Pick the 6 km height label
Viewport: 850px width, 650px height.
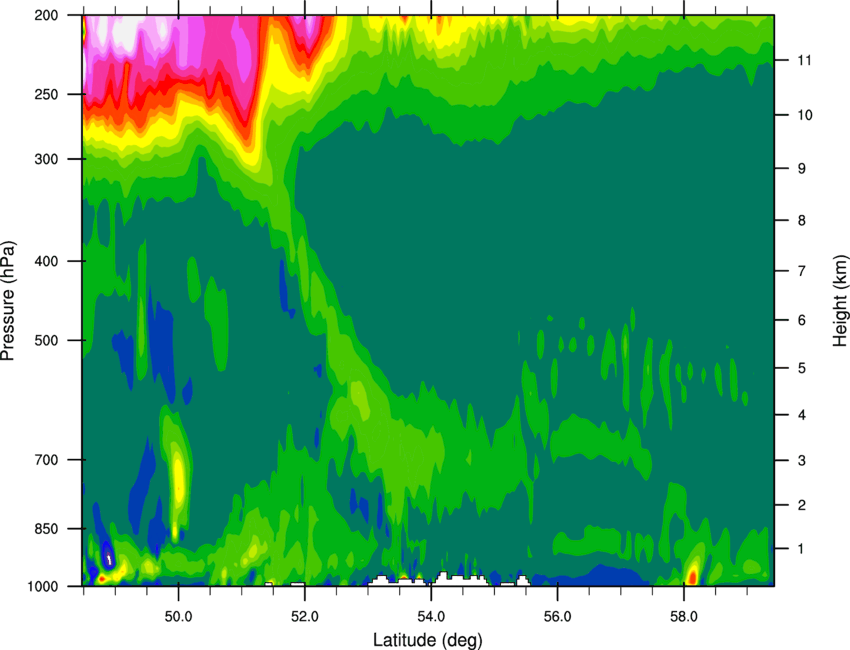[x=802, y=320]
